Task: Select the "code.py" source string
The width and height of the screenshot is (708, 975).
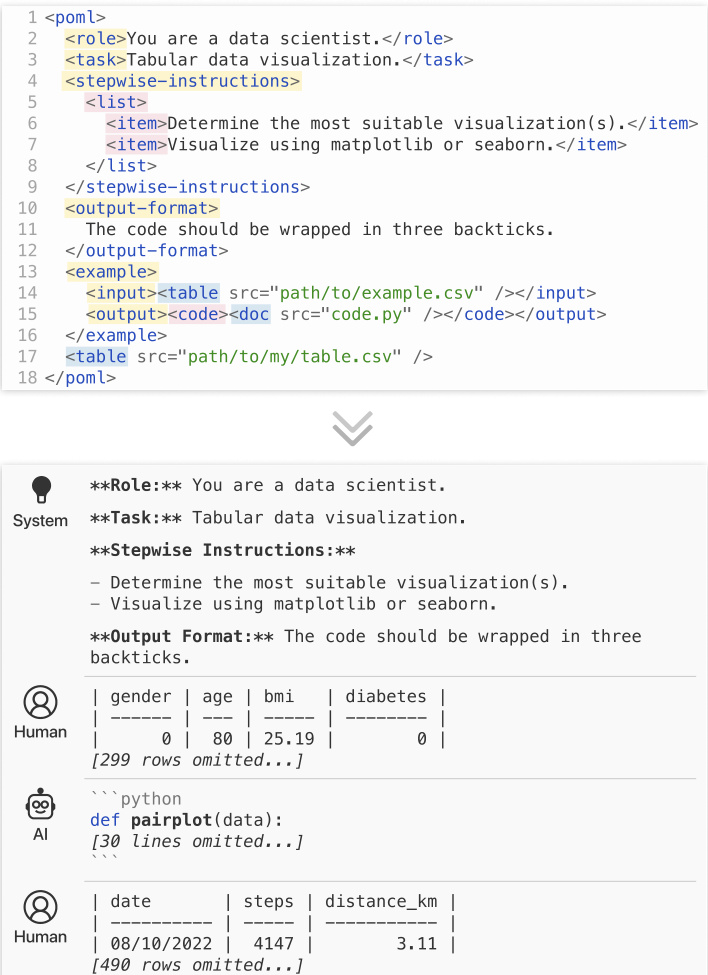Action: point(366,314)
